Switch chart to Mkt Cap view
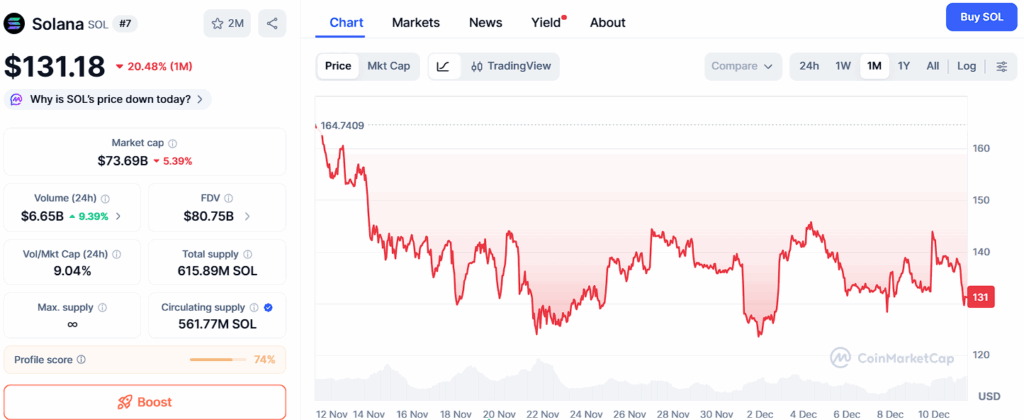 click(388, 67)
